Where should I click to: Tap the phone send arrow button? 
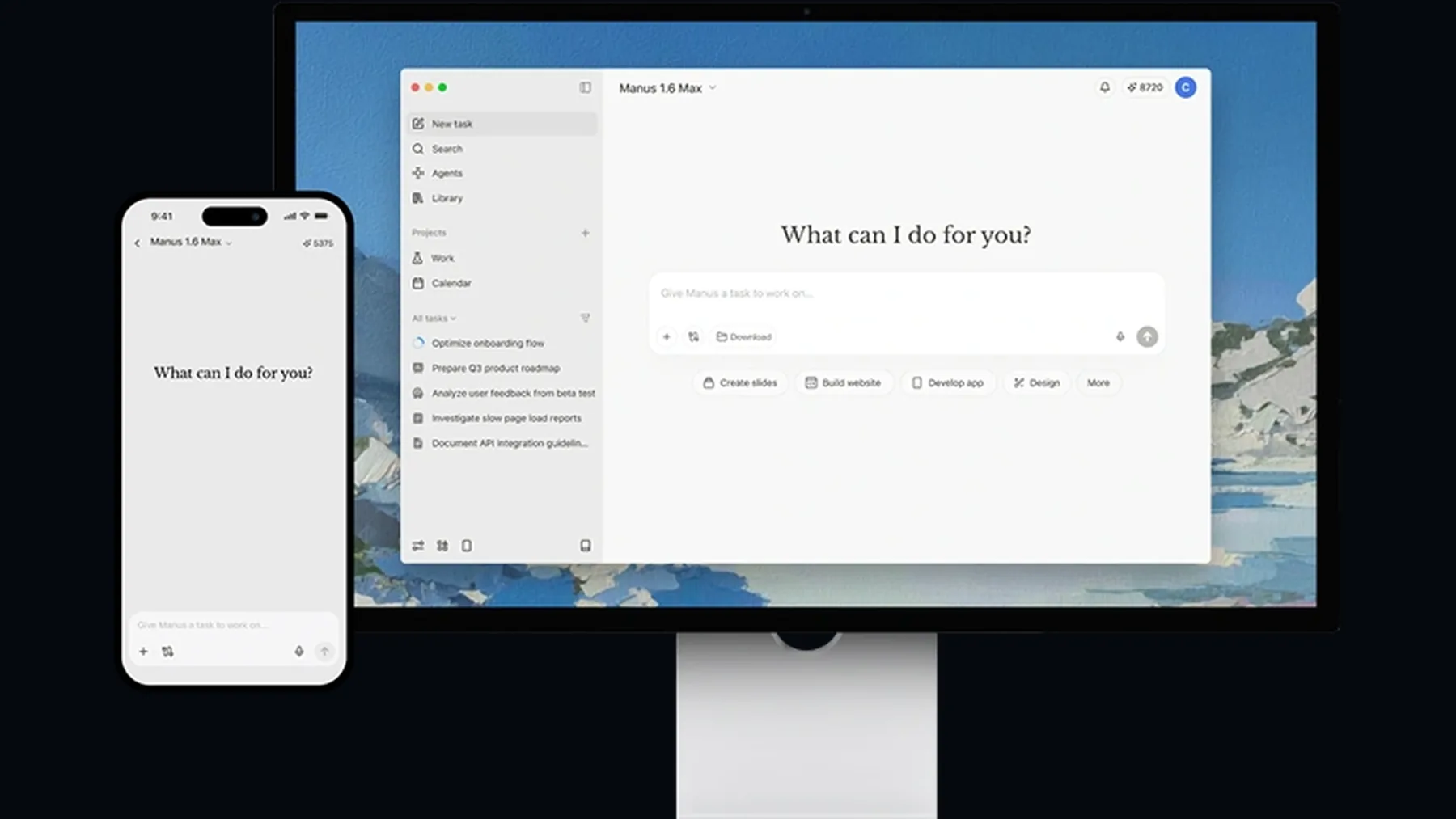point(324,652)
